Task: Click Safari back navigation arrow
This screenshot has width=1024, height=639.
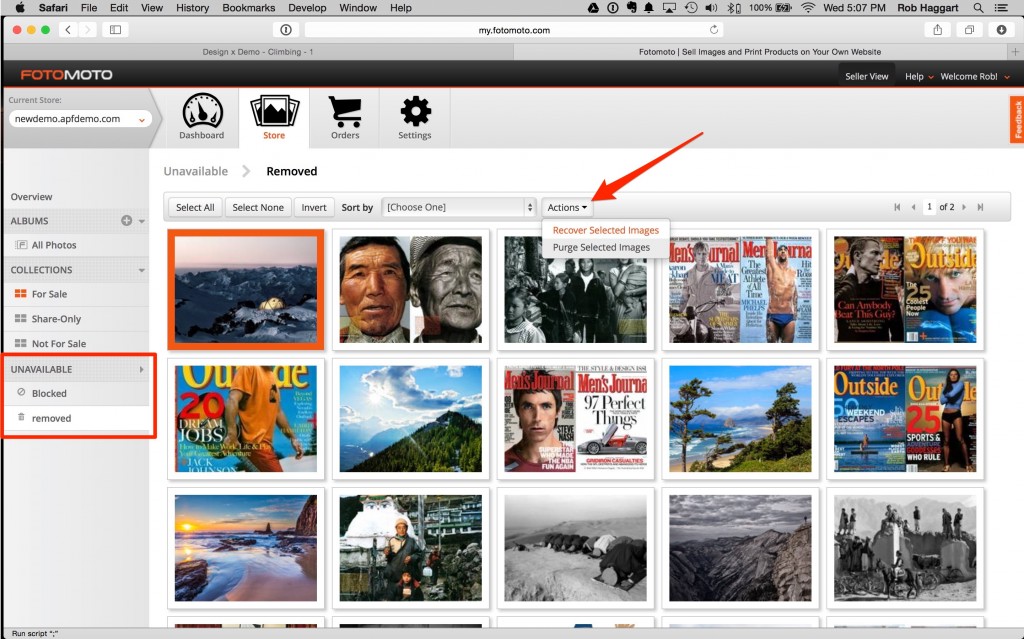Action: coord(68,29)
